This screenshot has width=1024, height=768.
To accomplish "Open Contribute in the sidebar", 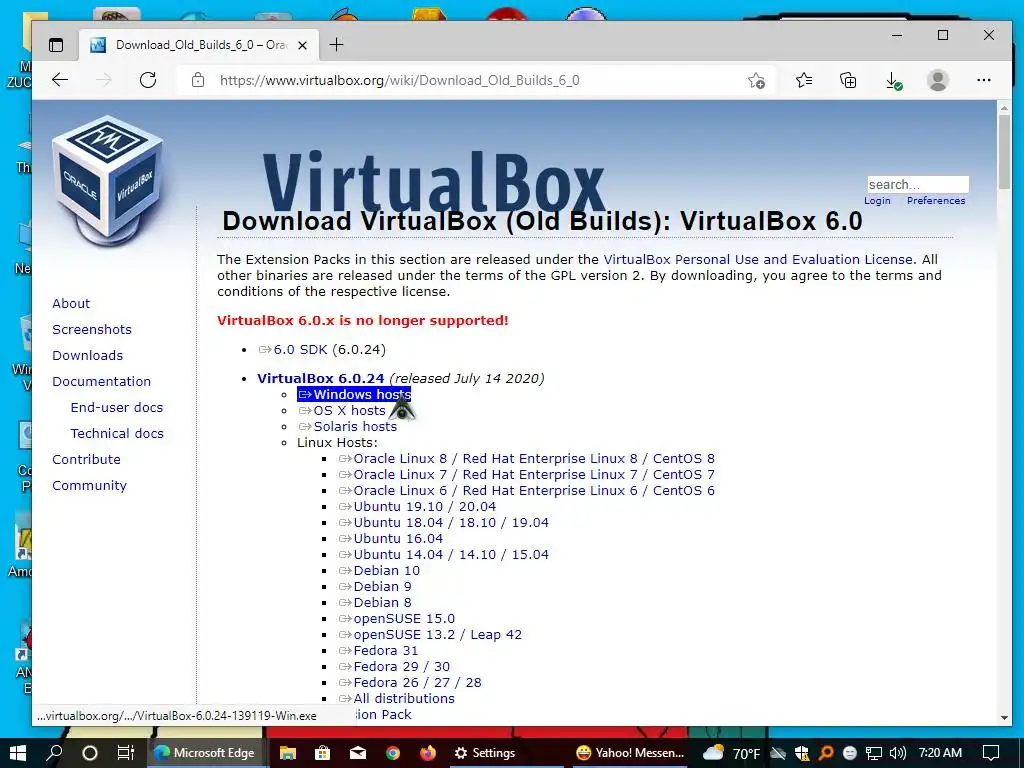I will tap(86, 460).
